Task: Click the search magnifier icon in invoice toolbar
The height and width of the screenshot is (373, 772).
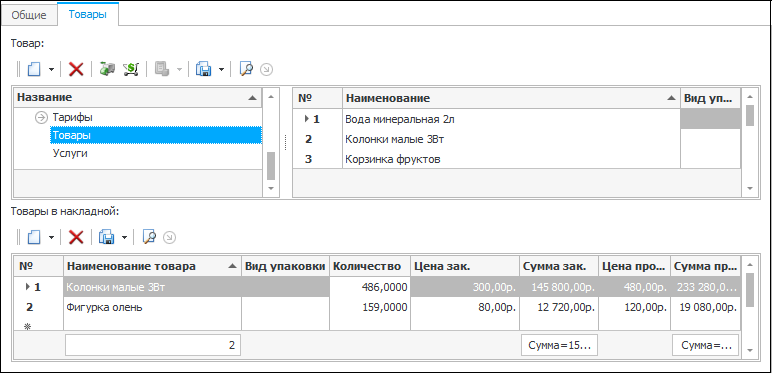Action: coord(149,238)
